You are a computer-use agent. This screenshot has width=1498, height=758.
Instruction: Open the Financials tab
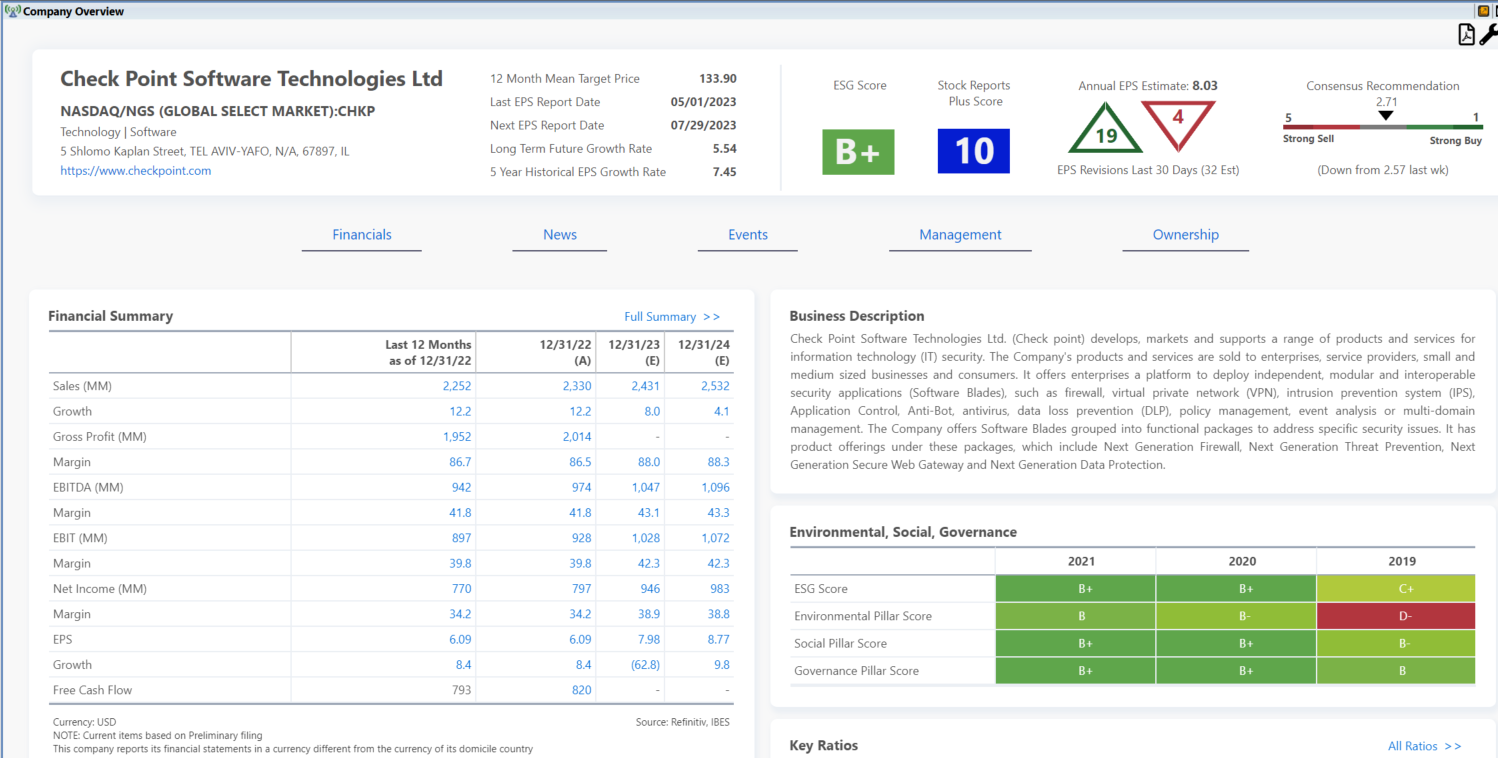(x=362, y=235)
